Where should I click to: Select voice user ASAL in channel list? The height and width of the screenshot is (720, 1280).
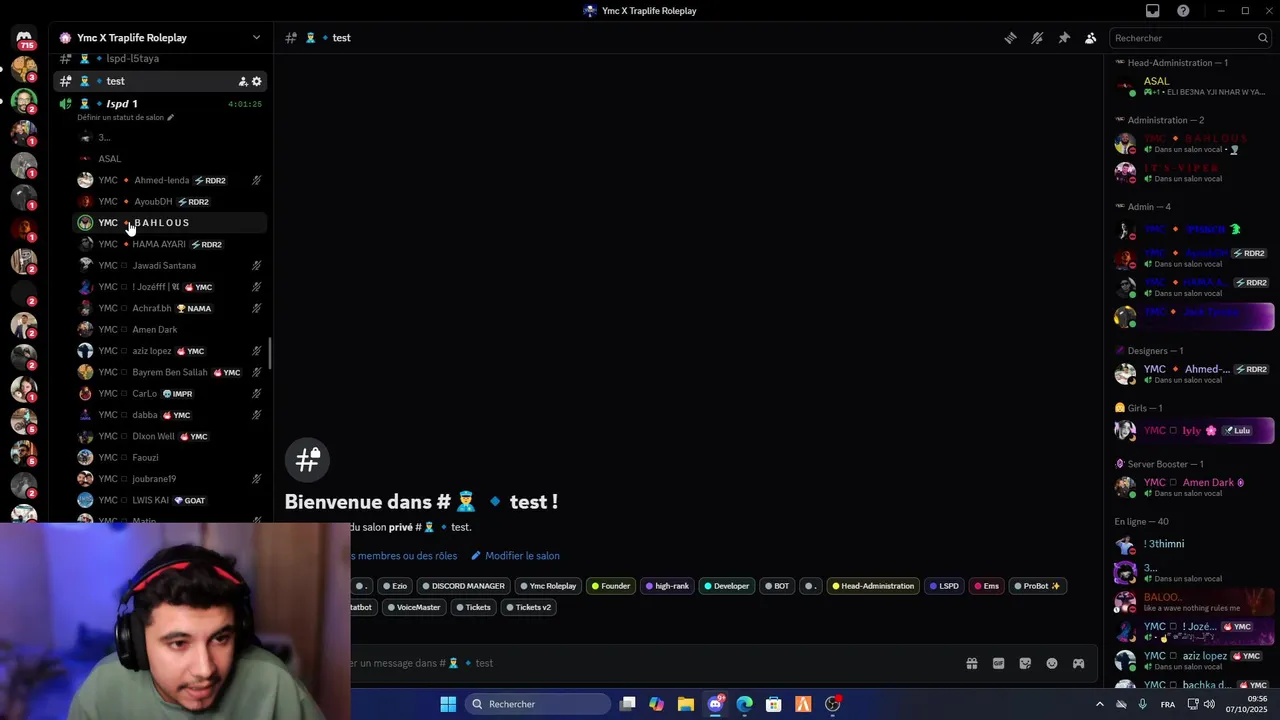[170, 159]
